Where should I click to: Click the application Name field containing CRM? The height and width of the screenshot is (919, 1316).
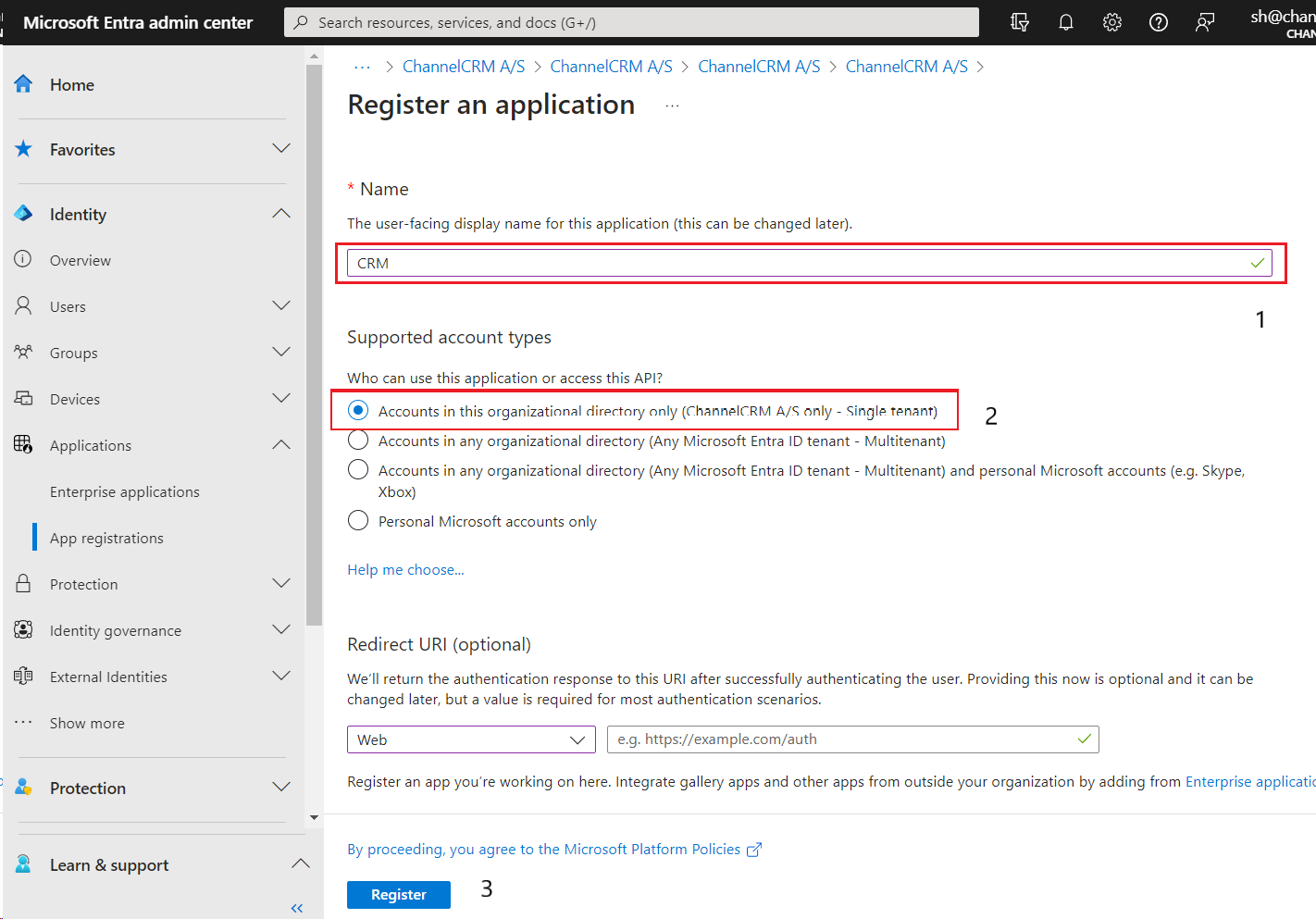pos(810,263)
